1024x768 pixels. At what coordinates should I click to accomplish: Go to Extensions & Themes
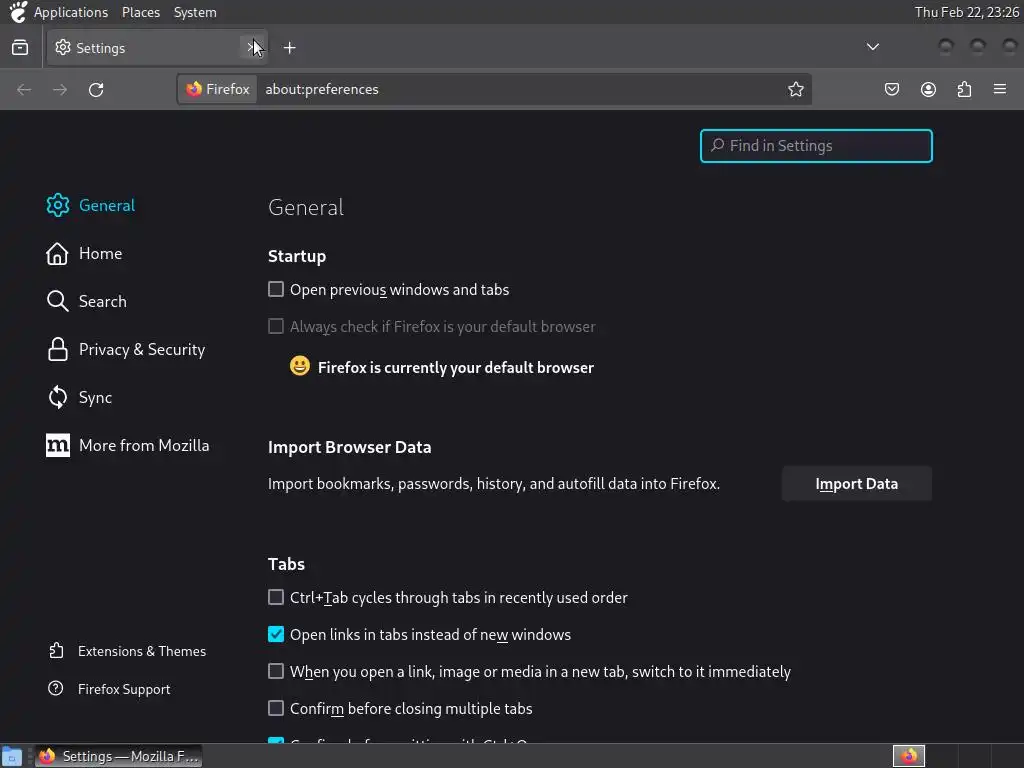coord(141,651)
